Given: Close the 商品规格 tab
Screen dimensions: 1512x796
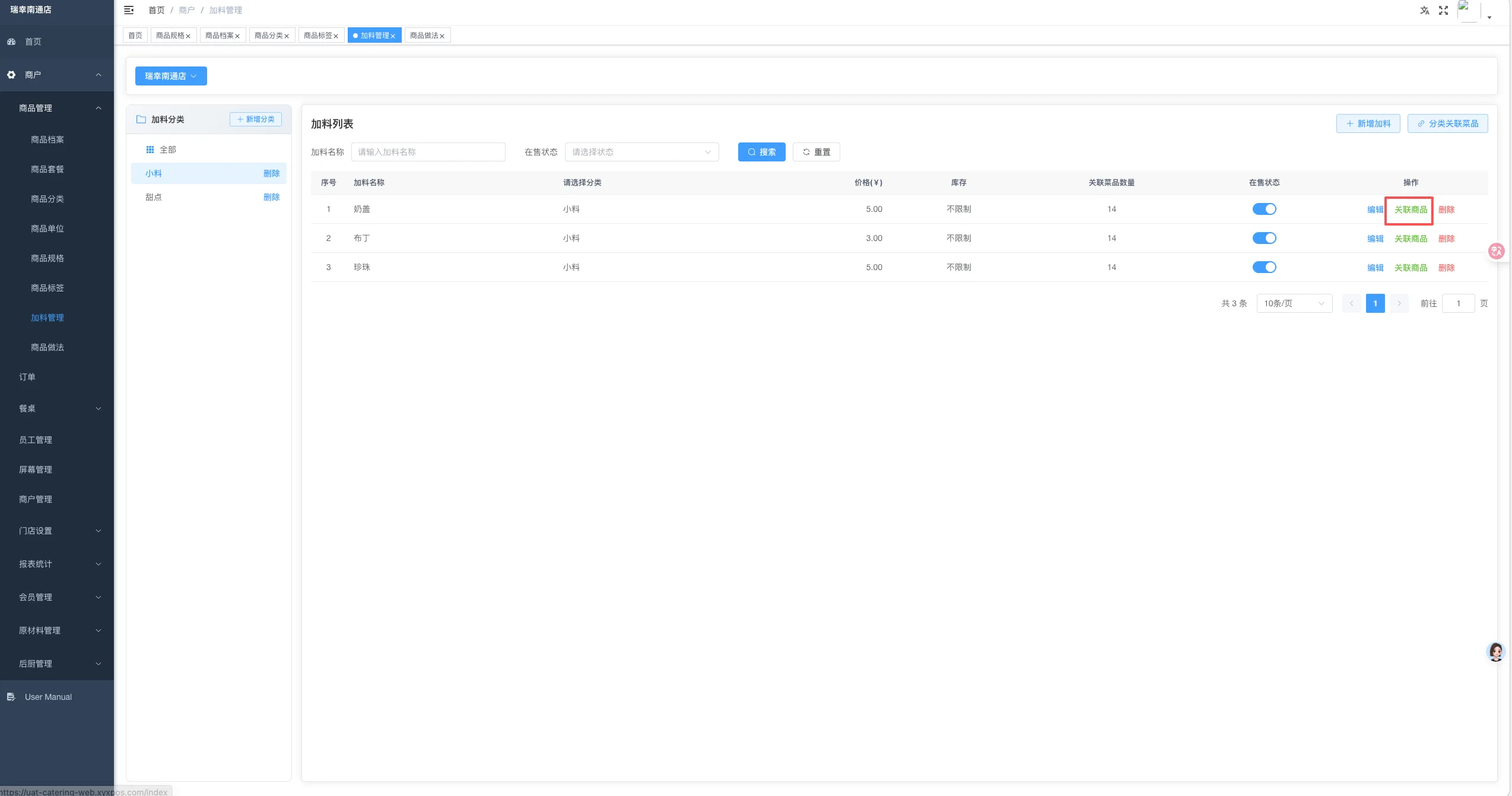Looking at the screenshot, I should coord(188,36).
